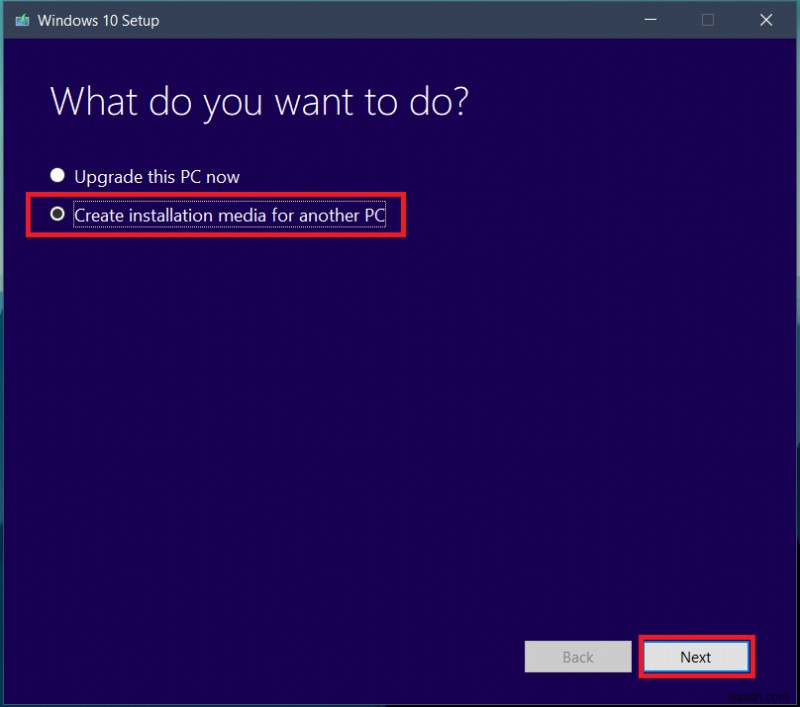Close the Windows 10 Setup wizard
The image size is (800, 707).
coord(766,20)
